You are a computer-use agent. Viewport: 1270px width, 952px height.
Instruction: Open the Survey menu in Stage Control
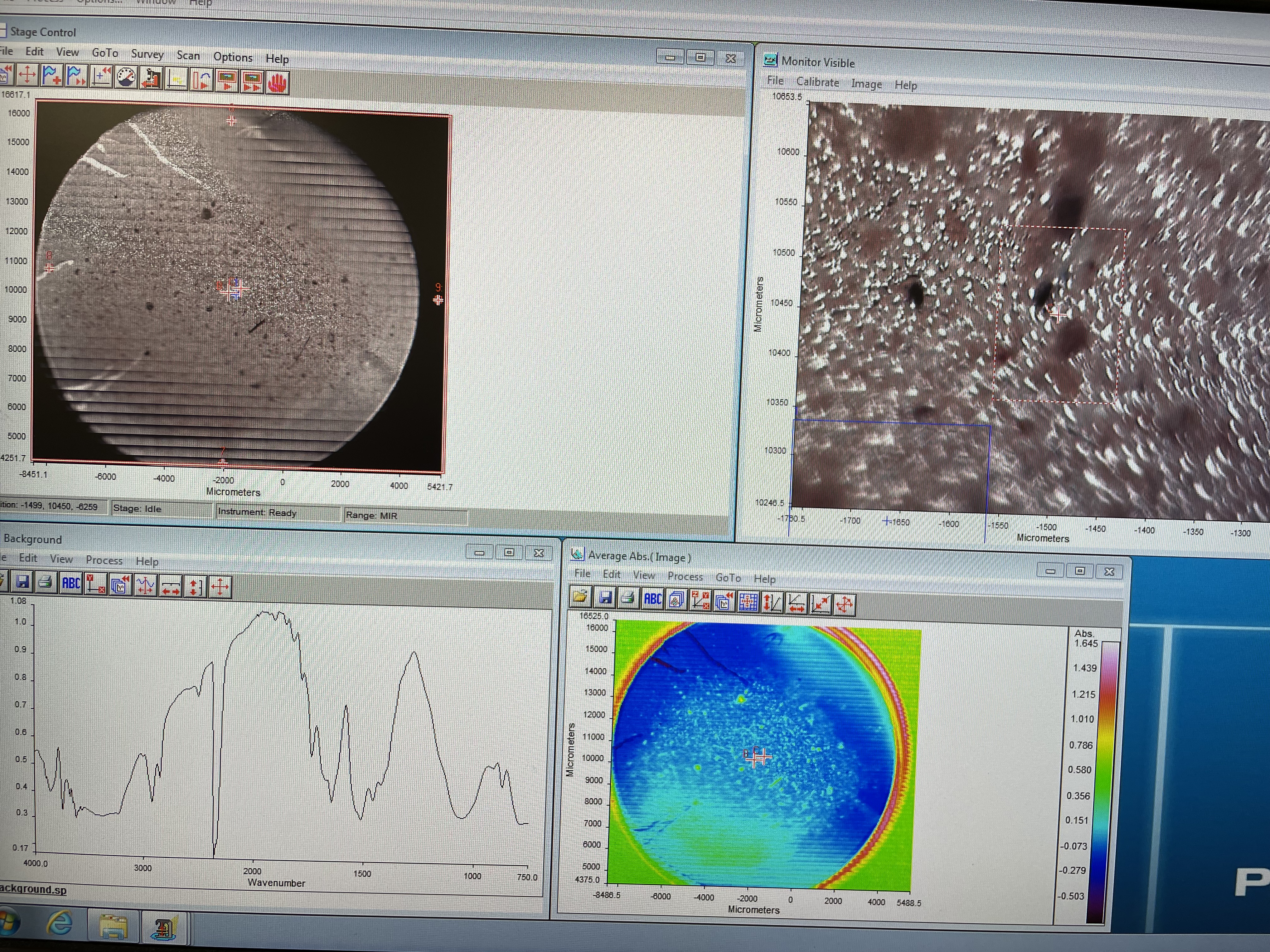(x=147, y=54)
